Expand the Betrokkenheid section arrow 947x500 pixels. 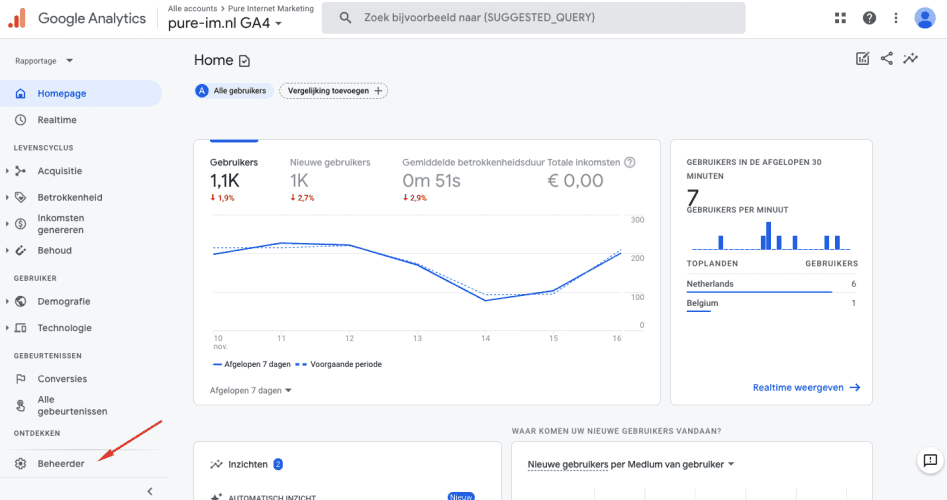pos(7,197)
